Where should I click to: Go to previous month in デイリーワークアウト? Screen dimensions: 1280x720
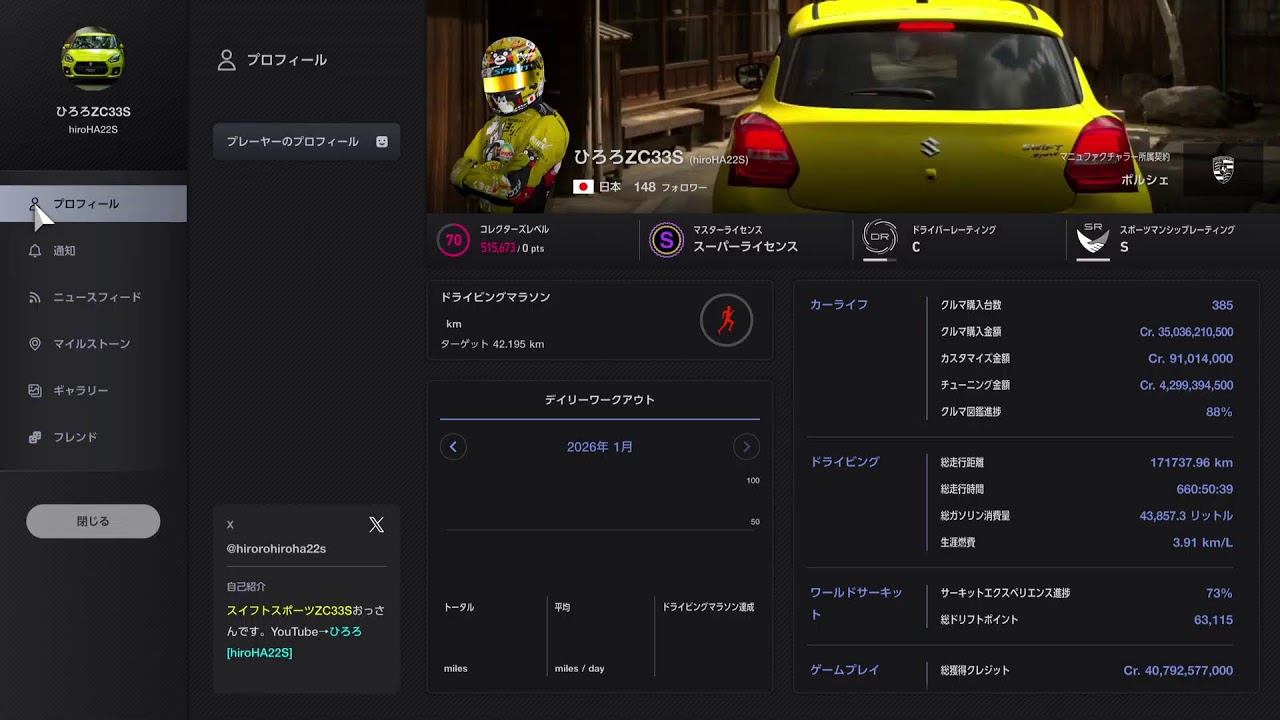pos(453,447)
